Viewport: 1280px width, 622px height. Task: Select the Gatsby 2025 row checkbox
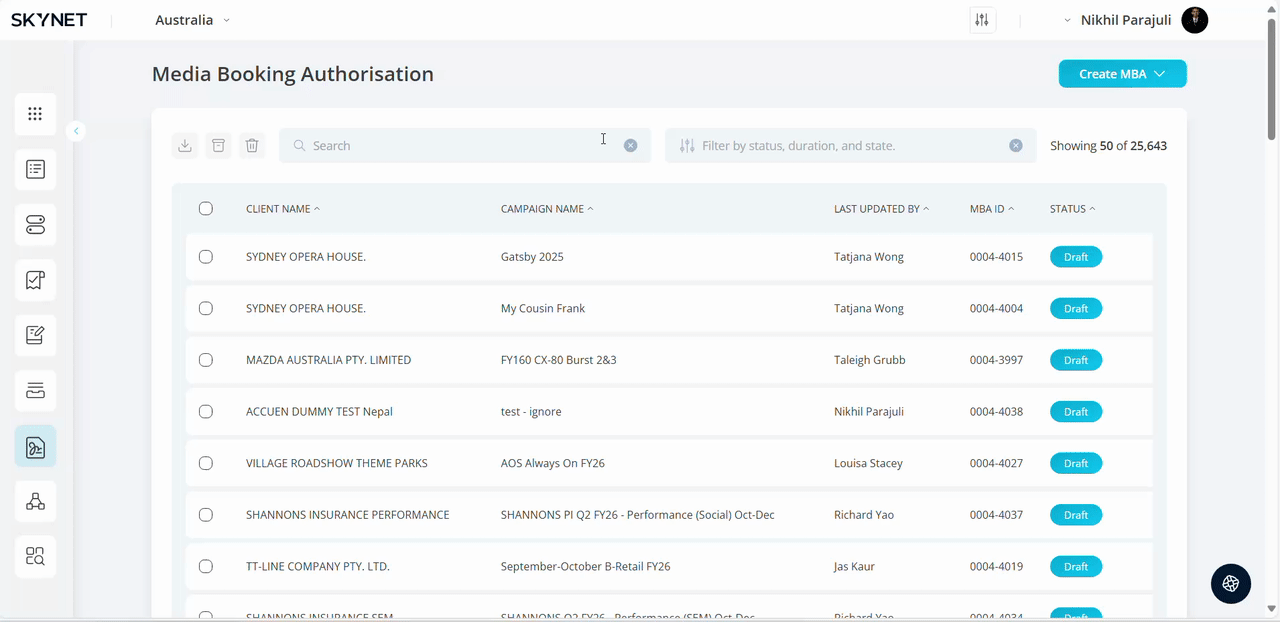click(x=206, y=257)
